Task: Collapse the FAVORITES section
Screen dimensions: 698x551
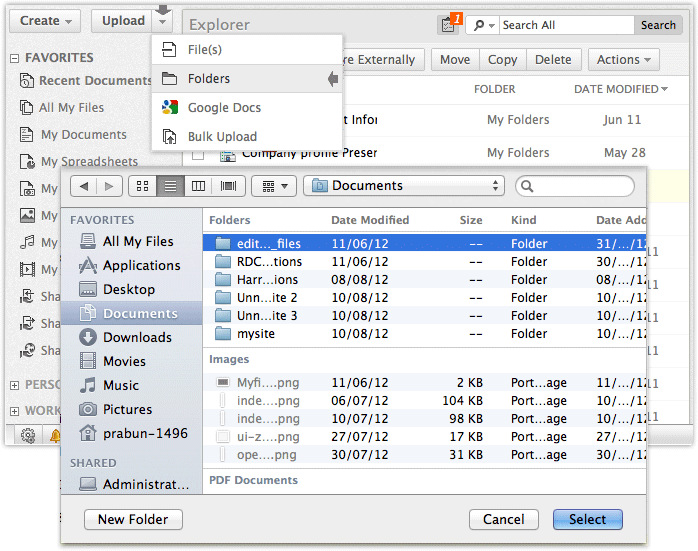Action: pos(14,58)
